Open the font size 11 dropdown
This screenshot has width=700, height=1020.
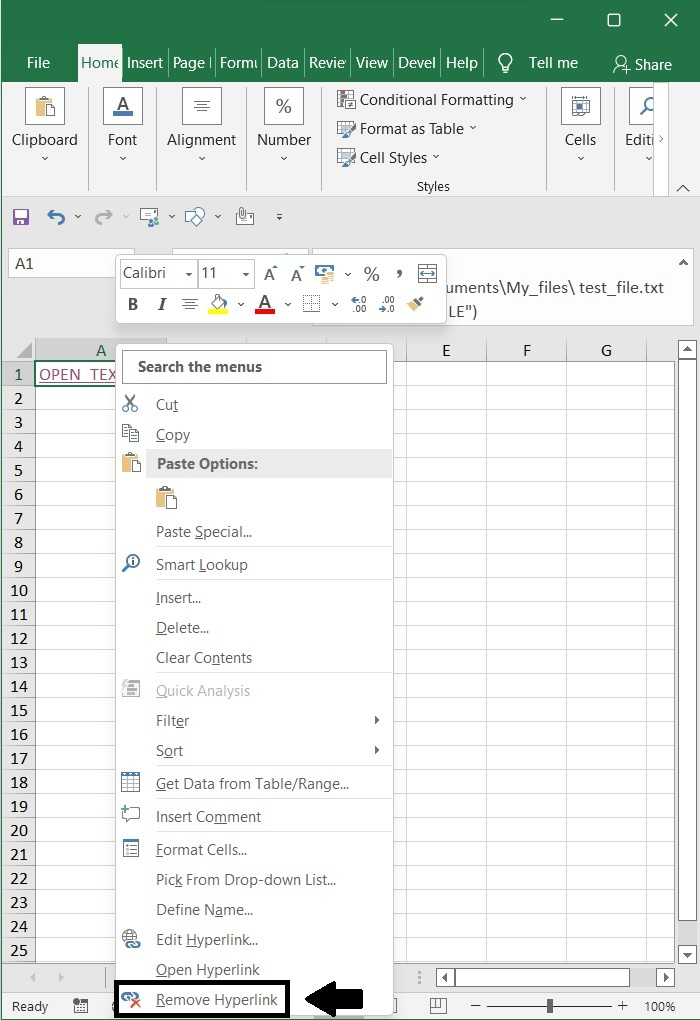coord(246,275)
